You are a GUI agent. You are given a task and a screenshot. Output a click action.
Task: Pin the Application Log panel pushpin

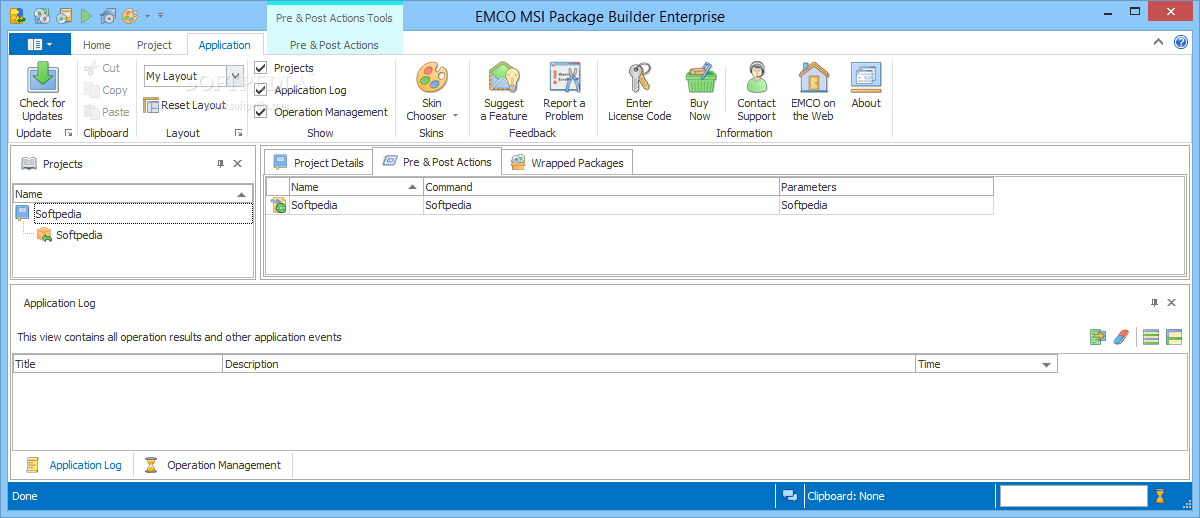tap(1155, 303)
